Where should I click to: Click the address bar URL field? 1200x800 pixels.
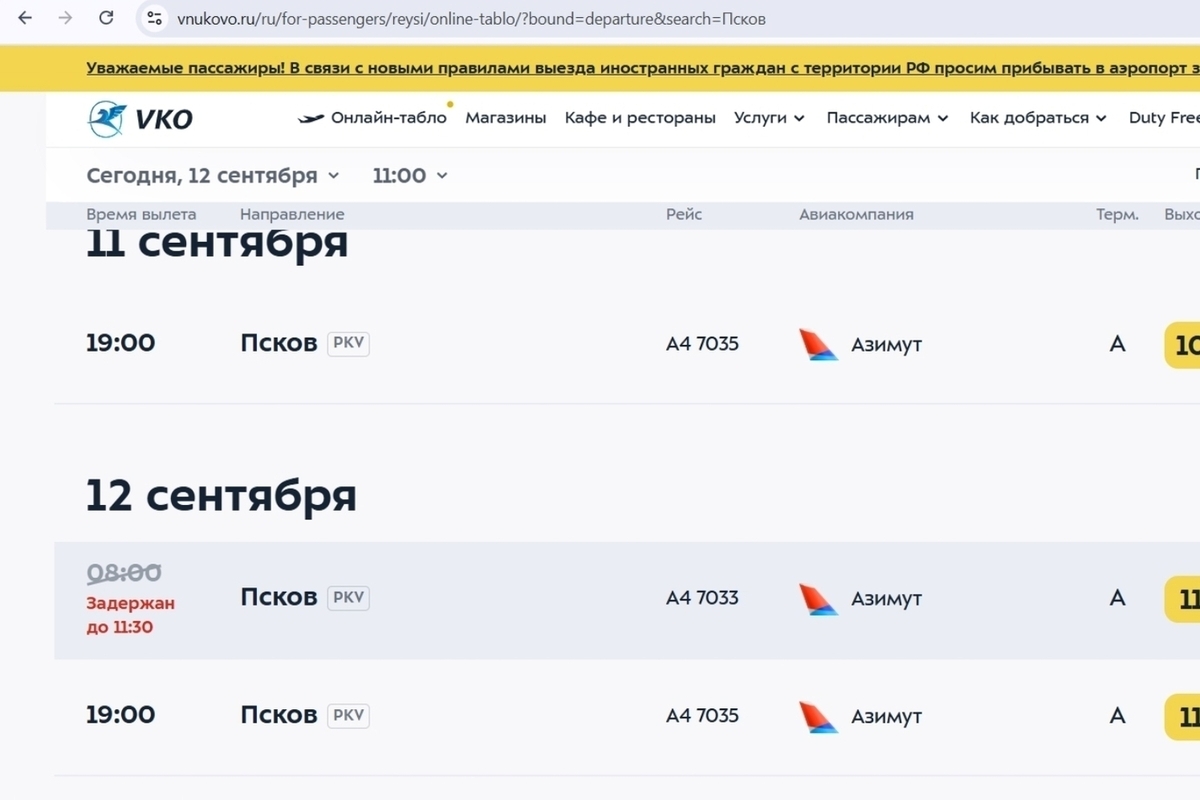click(660, 18)
